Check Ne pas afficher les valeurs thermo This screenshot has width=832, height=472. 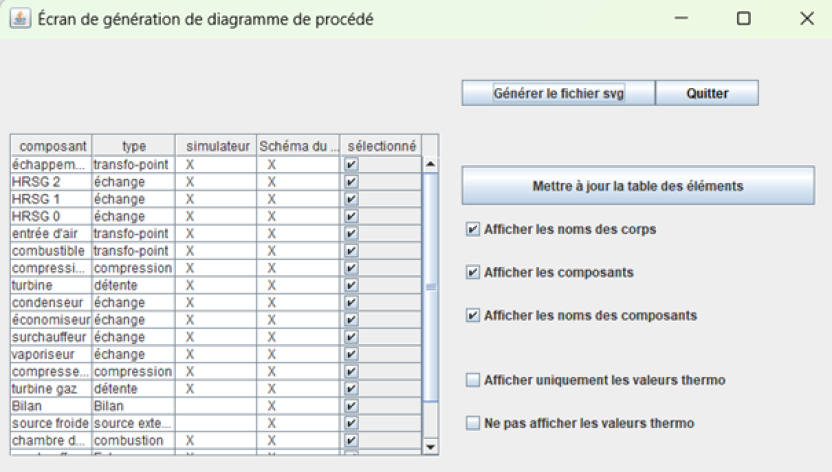pyautogui.click(x=473, y=423)
